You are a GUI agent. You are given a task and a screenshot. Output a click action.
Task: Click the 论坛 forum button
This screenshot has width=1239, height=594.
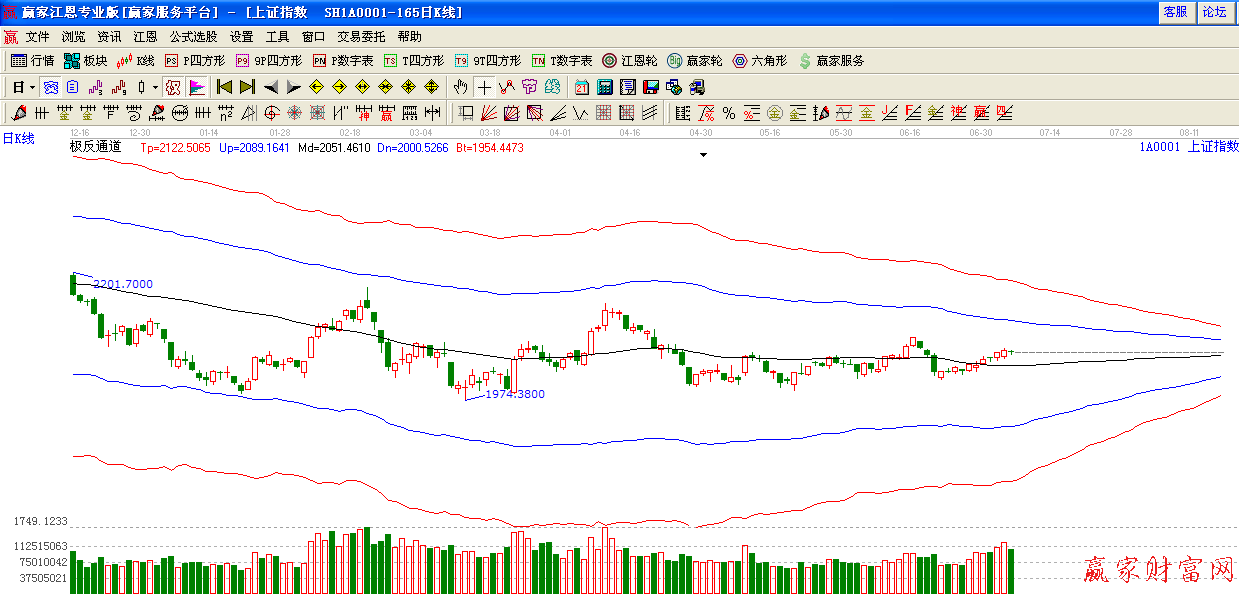(x=1215, y=12)
